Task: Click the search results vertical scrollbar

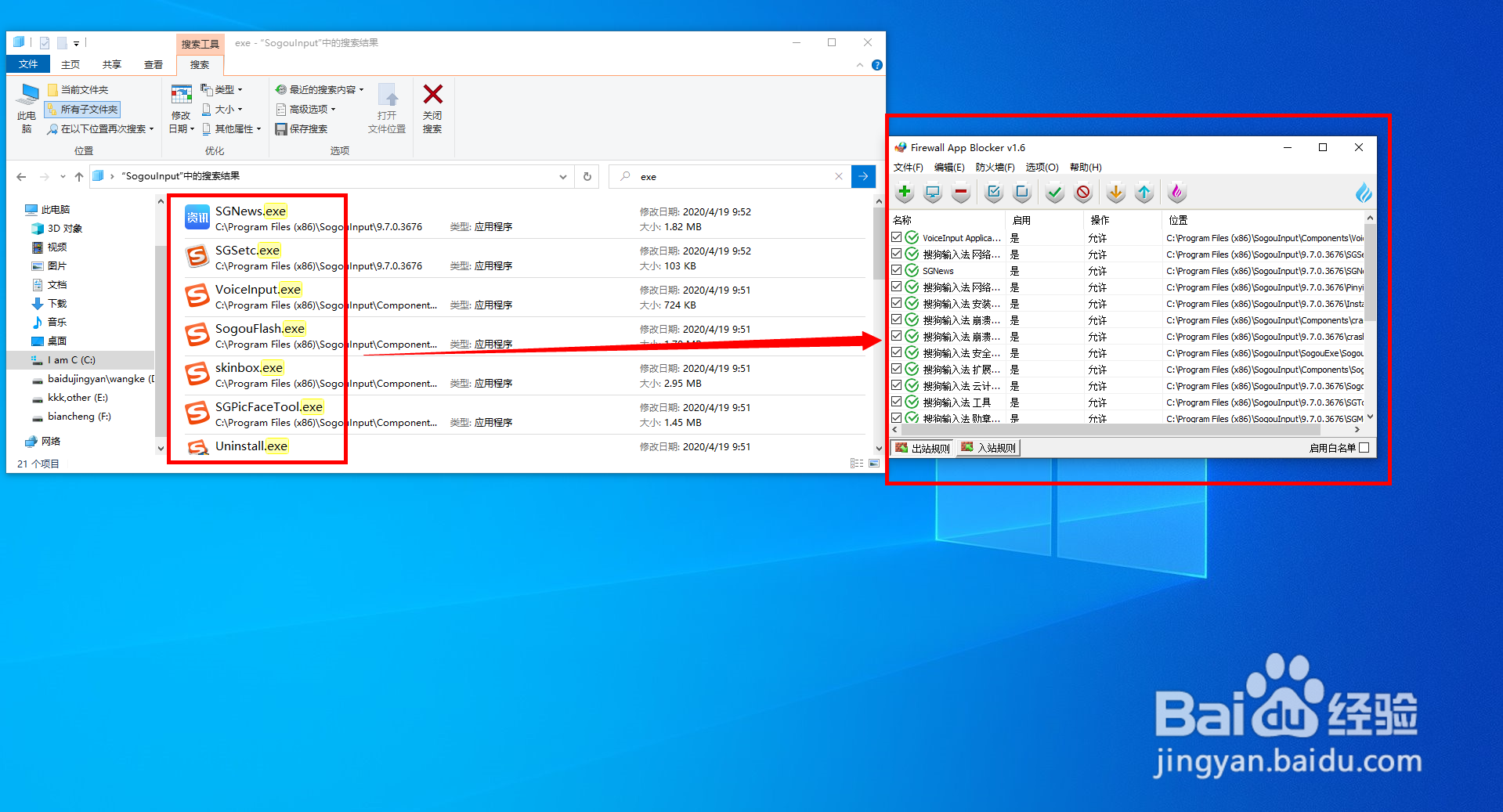Action: point(879,243)
